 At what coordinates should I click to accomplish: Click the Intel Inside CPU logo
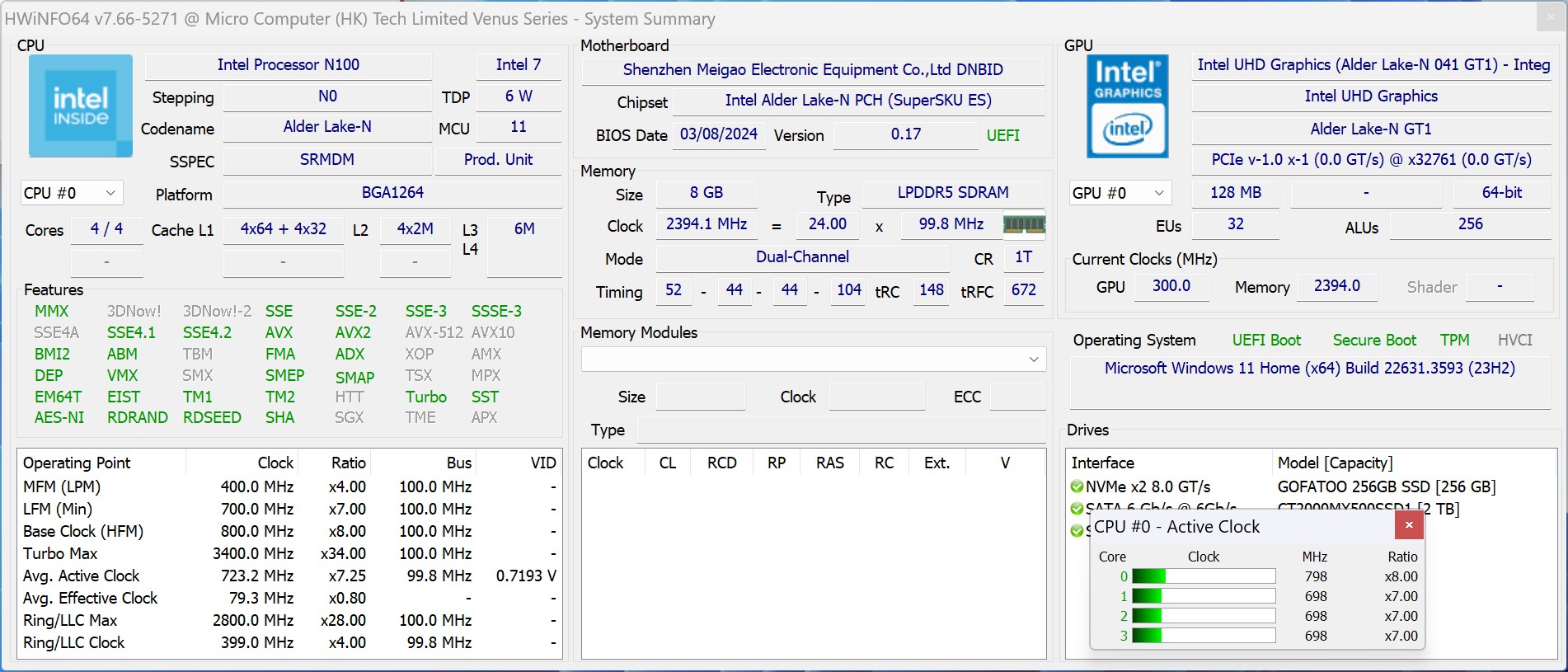coord(81,106)
